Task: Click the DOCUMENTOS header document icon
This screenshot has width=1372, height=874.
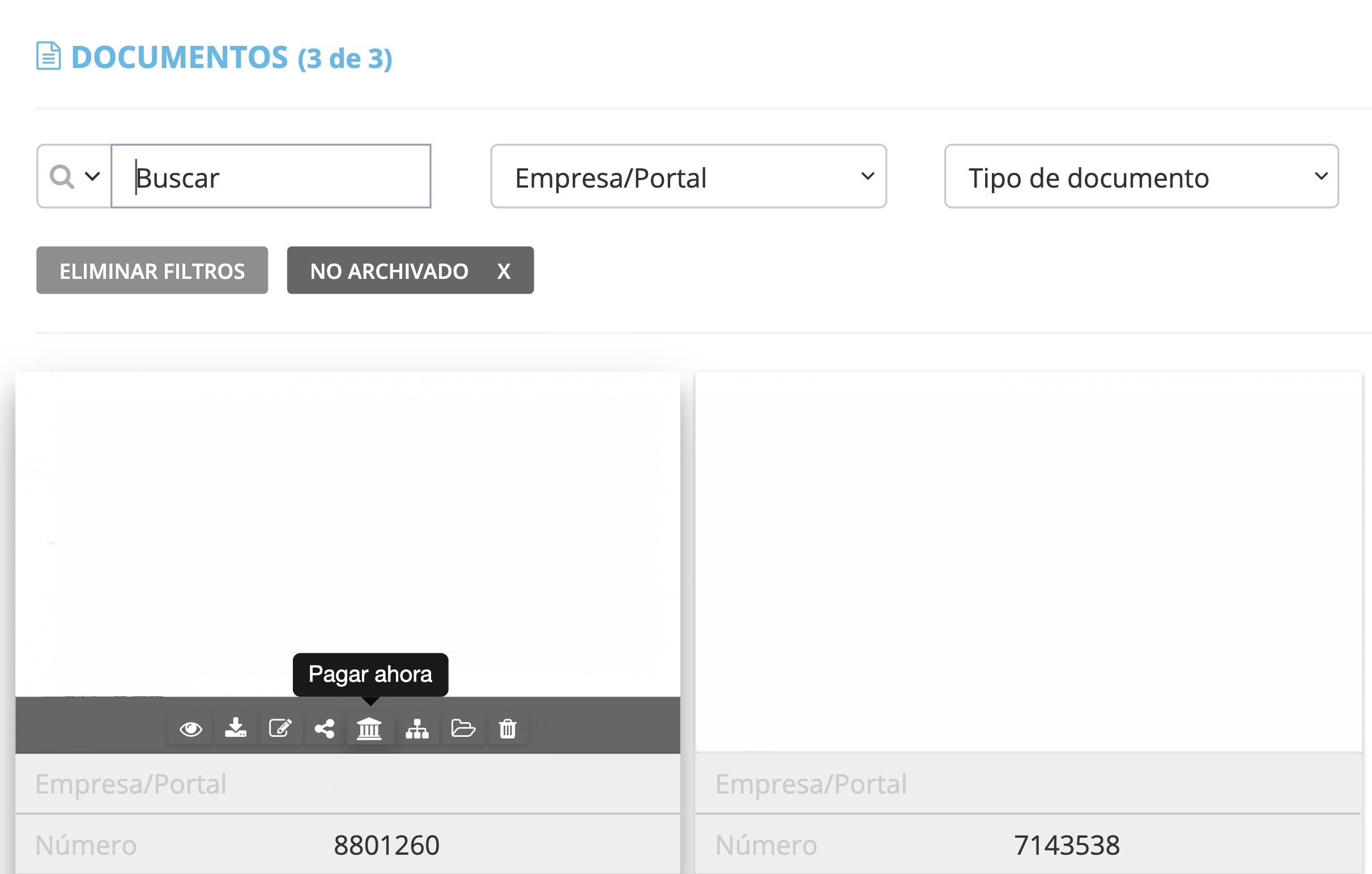Action: pos(48,56)
